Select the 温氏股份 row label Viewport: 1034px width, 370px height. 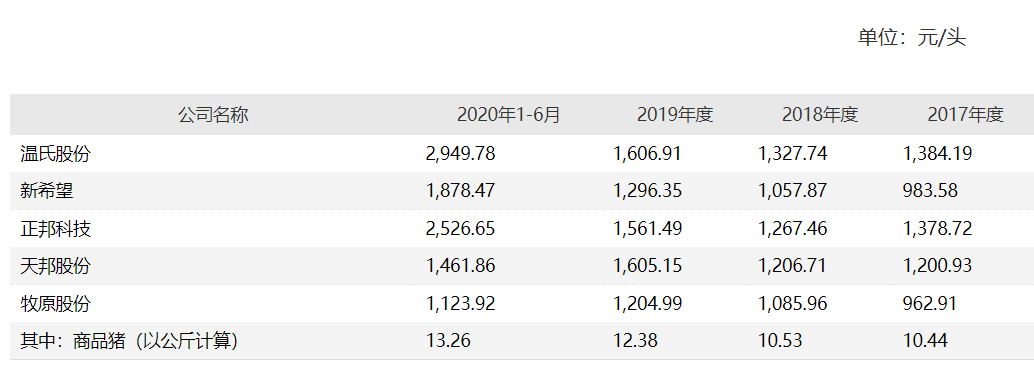click(x=55, y=154)
